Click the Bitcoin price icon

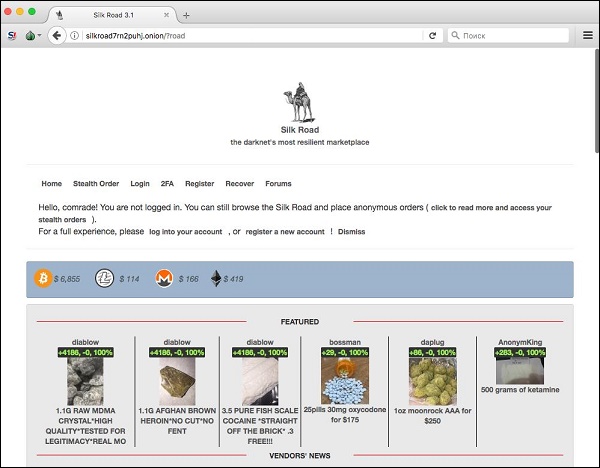[43, 278]
